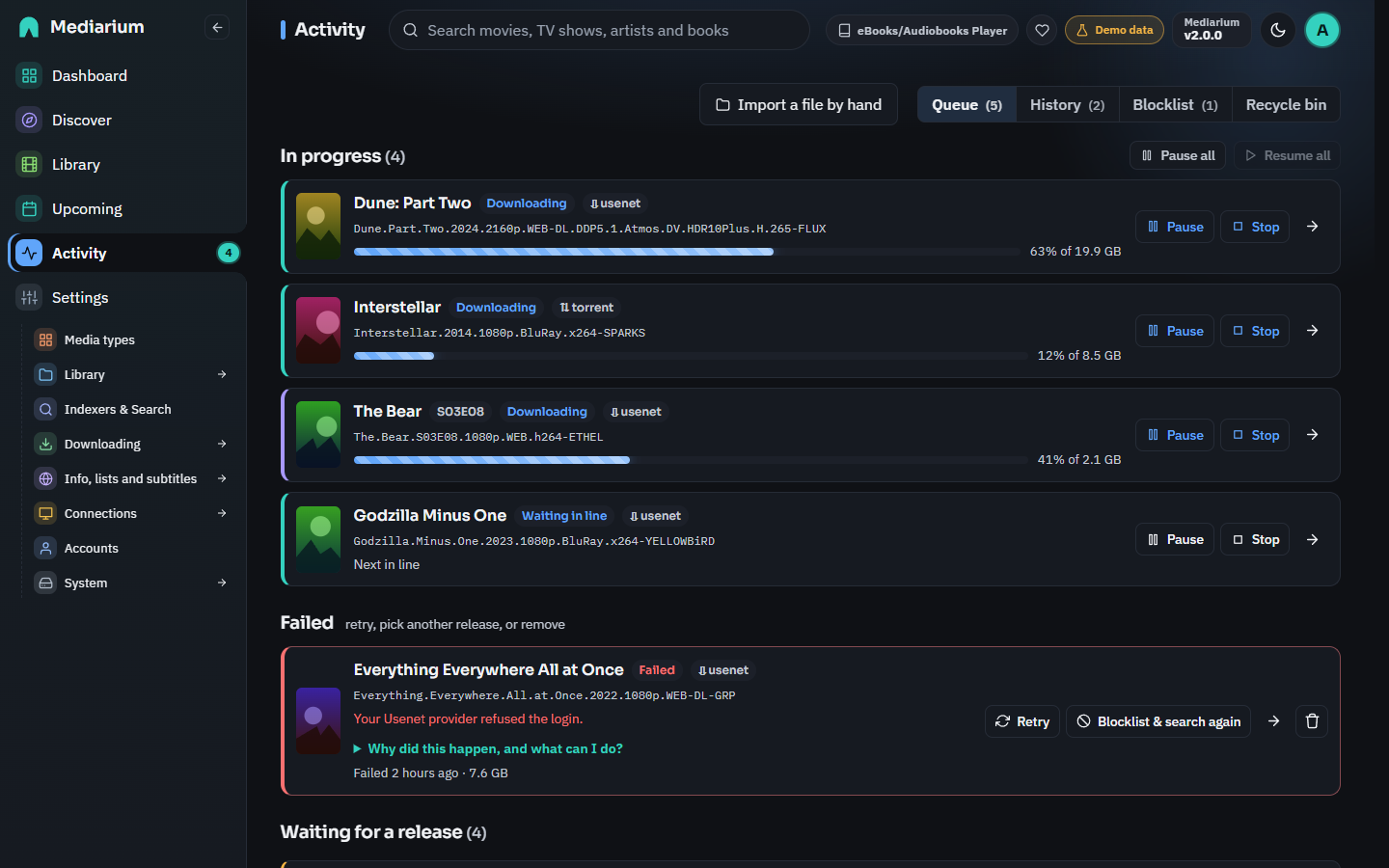Expand the Library settings submenu
The image size is (1389, 868).
[222, 374]
